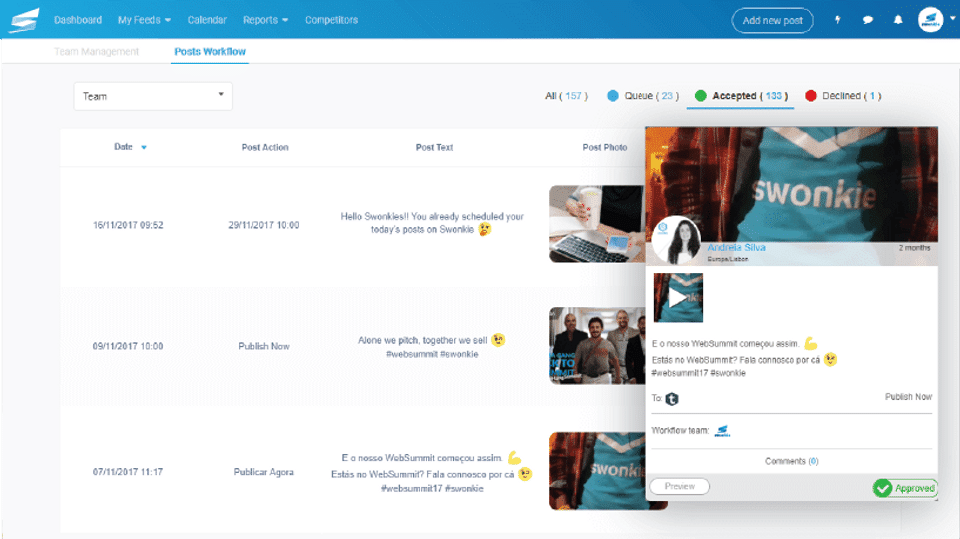Click the popup's #websummit17 #swonkie hashtags
The height and width of the screenshot is (539, 960).
[x=699, y=373]
